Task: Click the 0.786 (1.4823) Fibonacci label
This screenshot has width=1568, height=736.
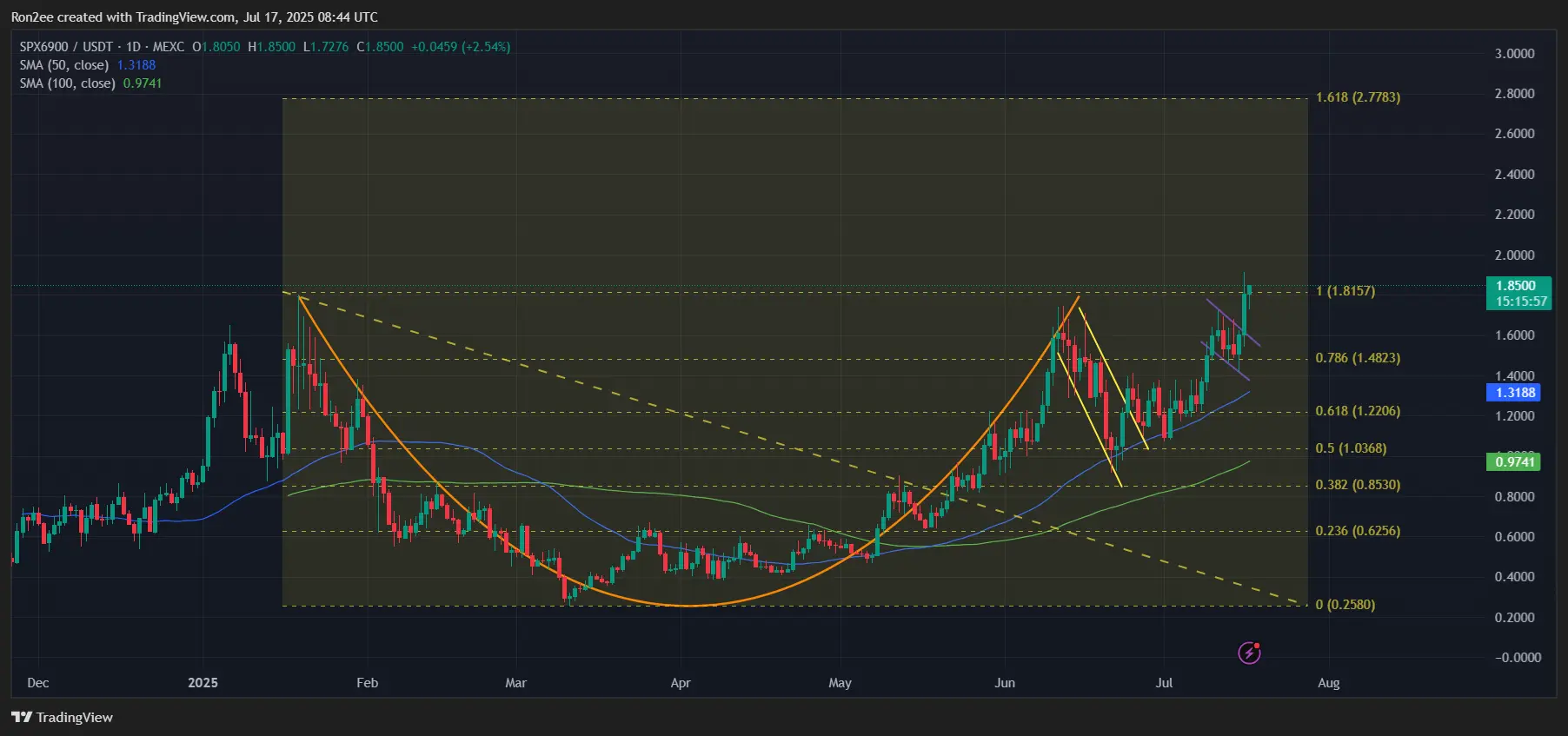Action: pyautogui.click(x=1358, y=358)
